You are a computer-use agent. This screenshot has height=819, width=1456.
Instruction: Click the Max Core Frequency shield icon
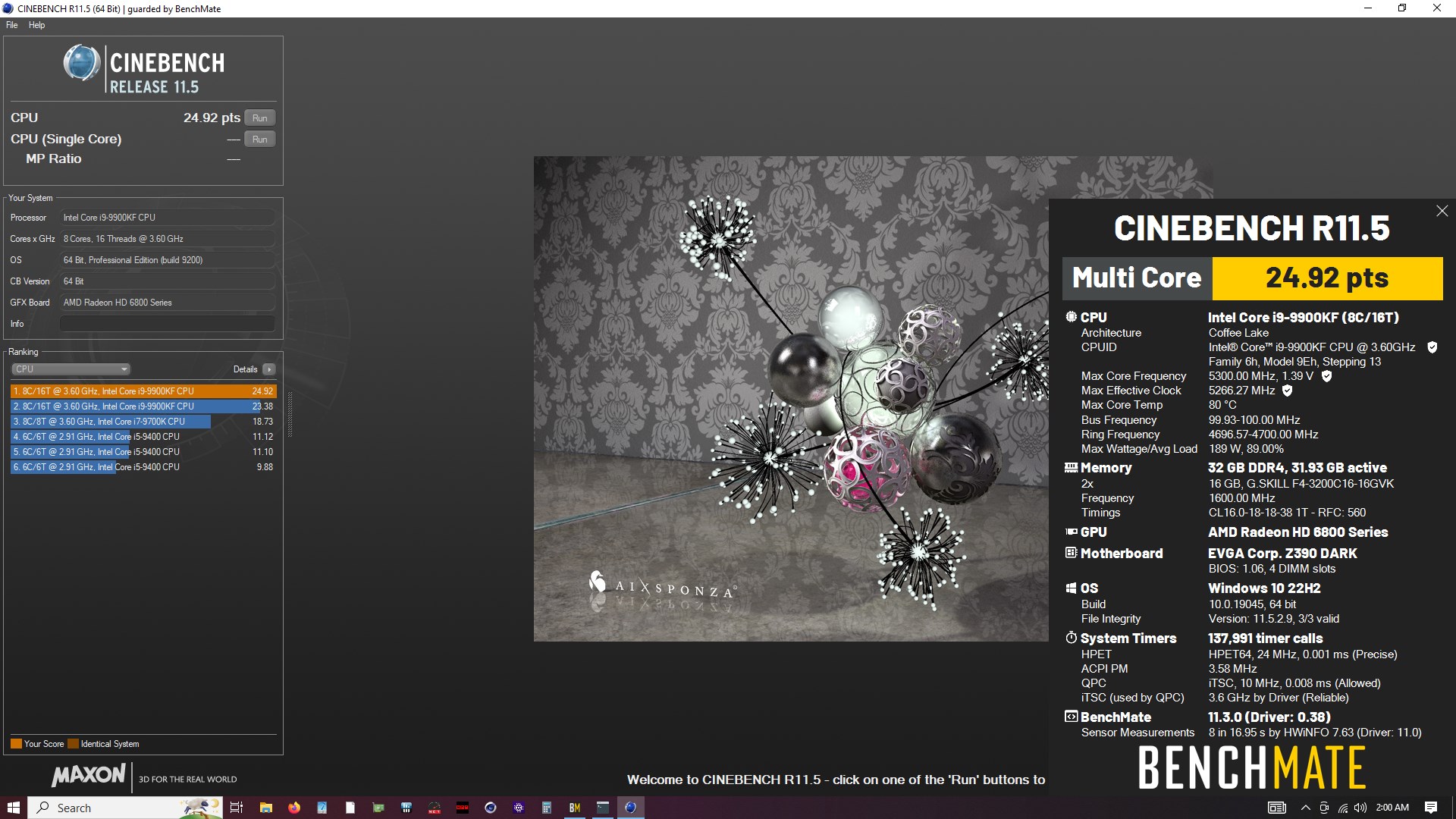coord(1326,376)
